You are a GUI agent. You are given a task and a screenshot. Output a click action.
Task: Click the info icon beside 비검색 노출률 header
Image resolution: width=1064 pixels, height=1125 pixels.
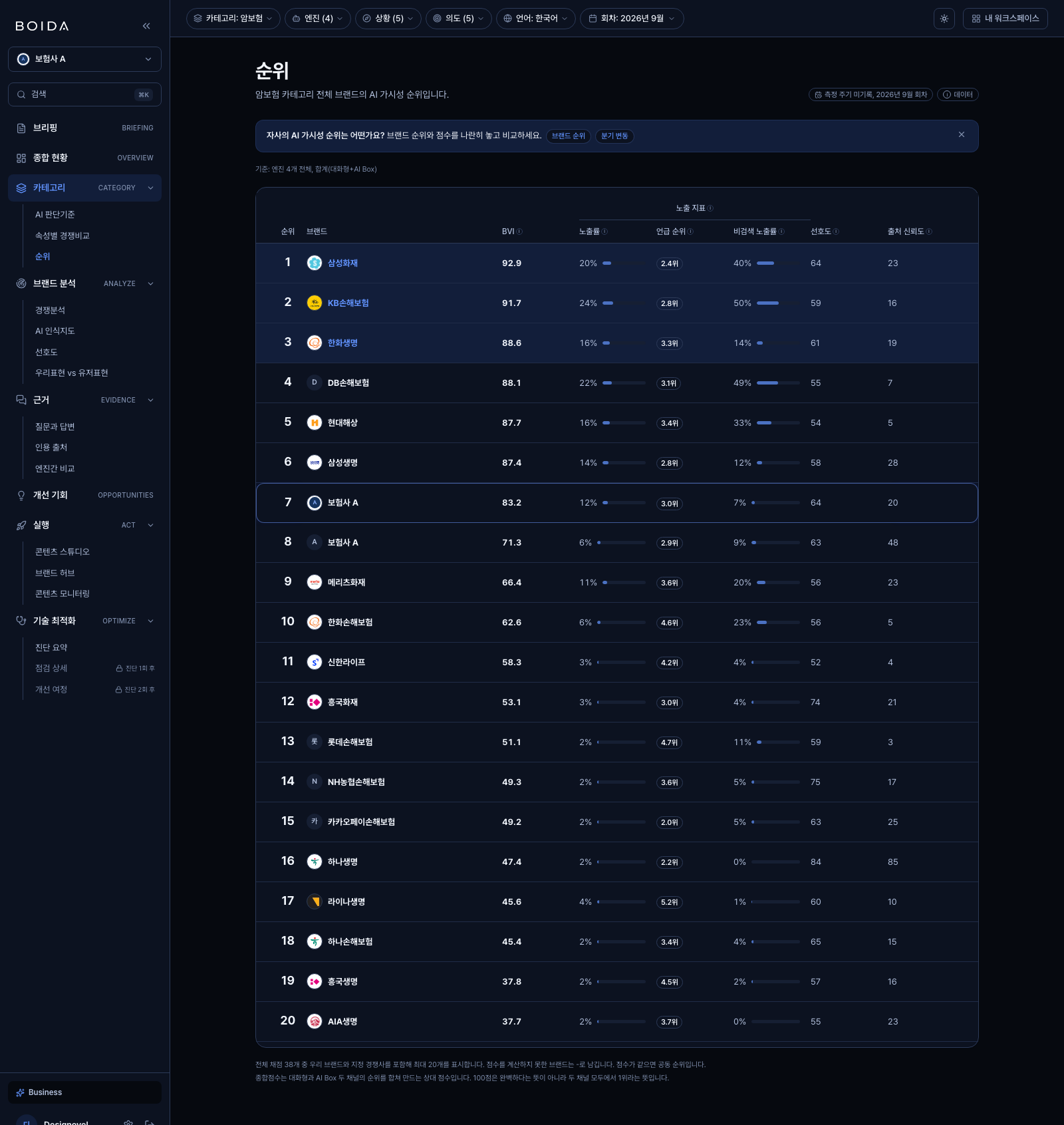(x=781, y=232)
